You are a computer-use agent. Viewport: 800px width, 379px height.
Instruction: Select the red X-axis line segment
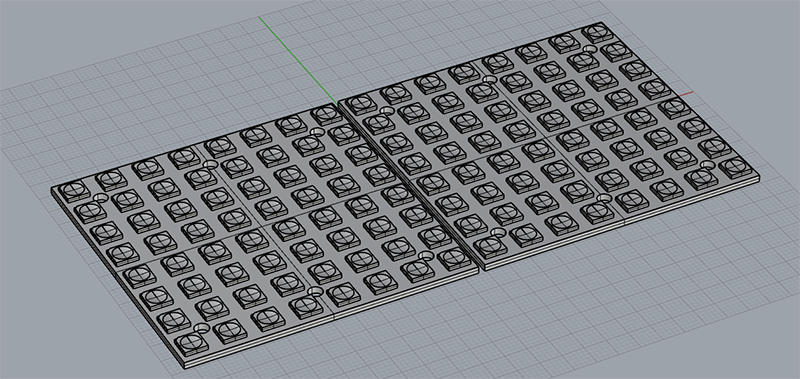pos(686,94)
